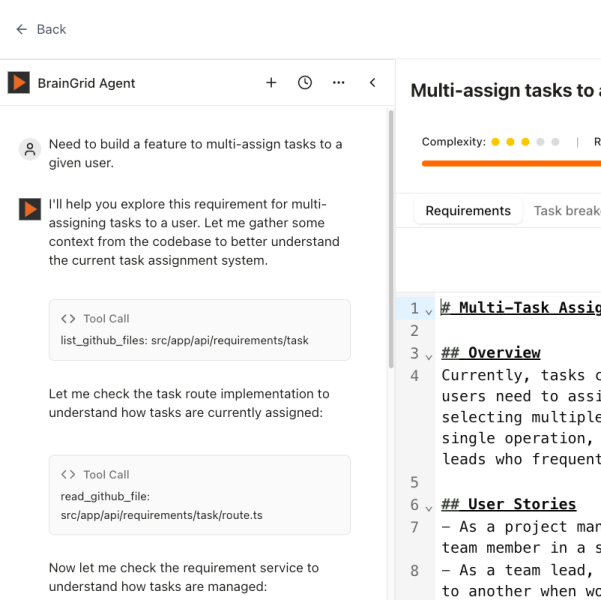The width and height of the screenshot is (601, 600).
Task: Open the Task breakdown tab
Action: coord(566,211)
